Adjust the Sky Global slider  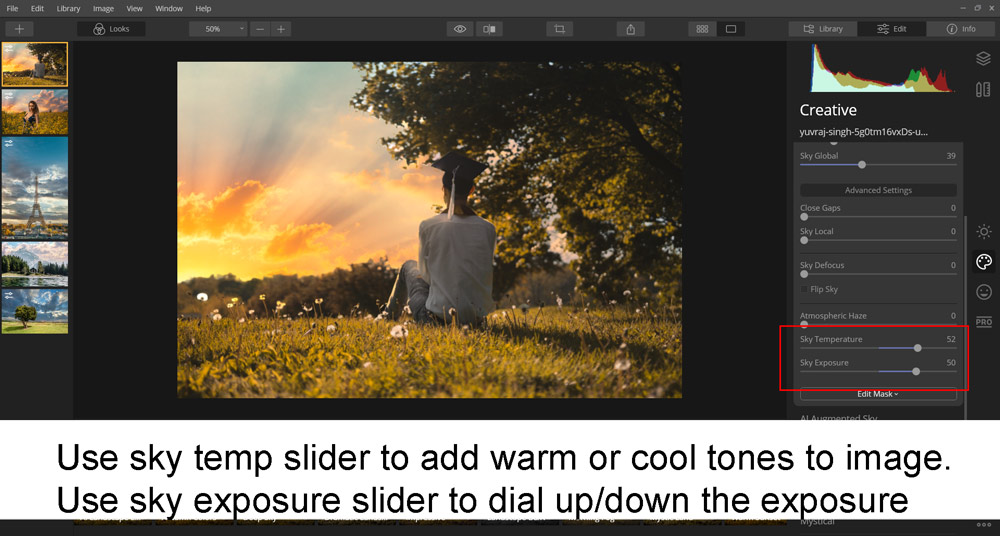pyautogui.click(x=862, y=165)
